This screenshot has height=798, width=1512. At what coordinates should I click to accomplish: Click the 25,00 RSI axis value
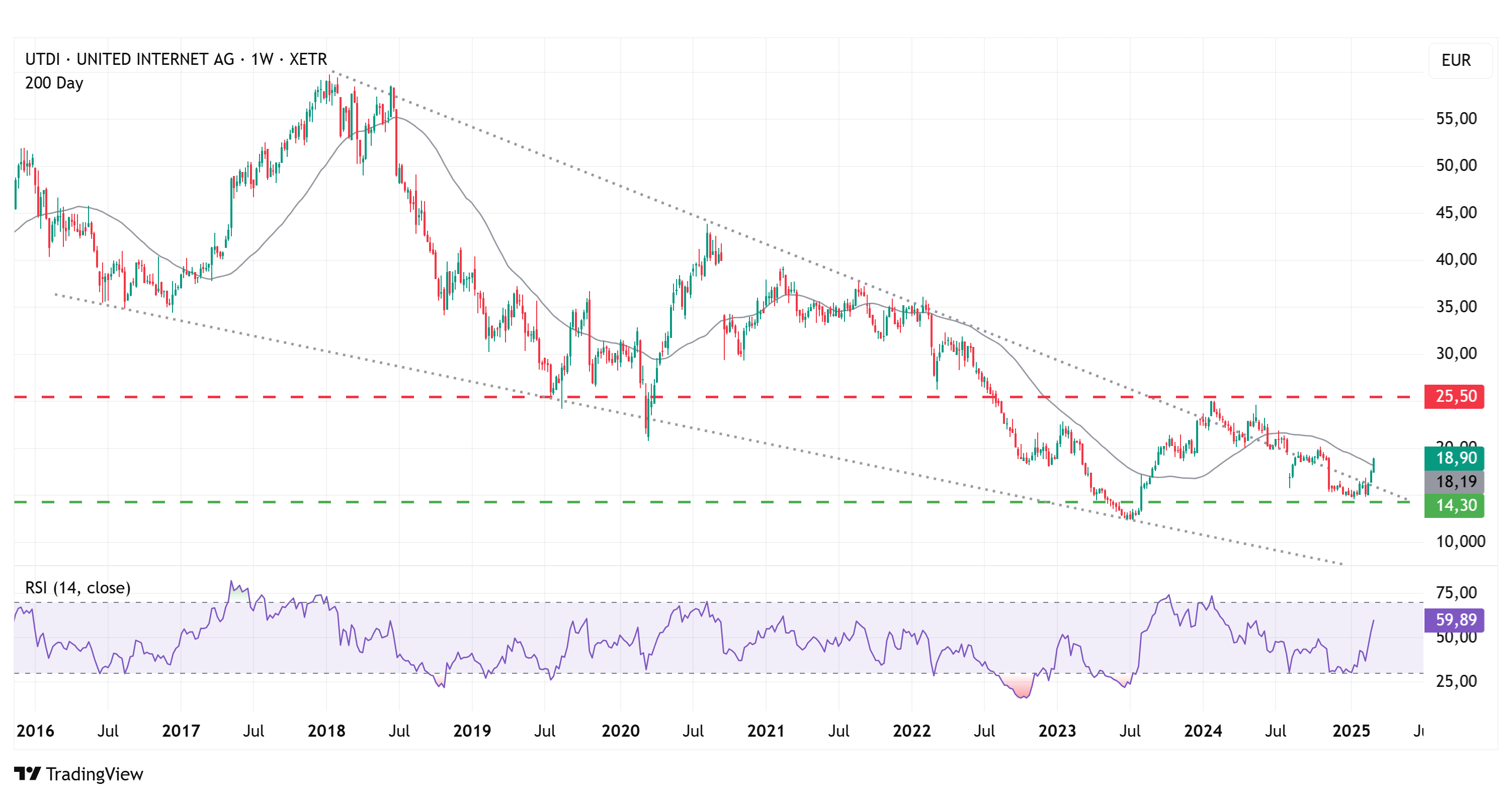coord(1456,681)
